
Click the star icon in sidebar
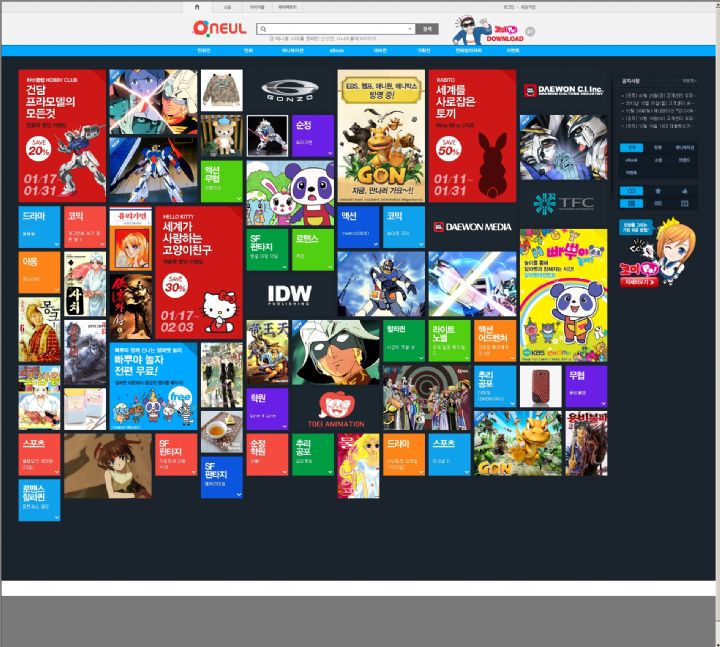point(658,191)
